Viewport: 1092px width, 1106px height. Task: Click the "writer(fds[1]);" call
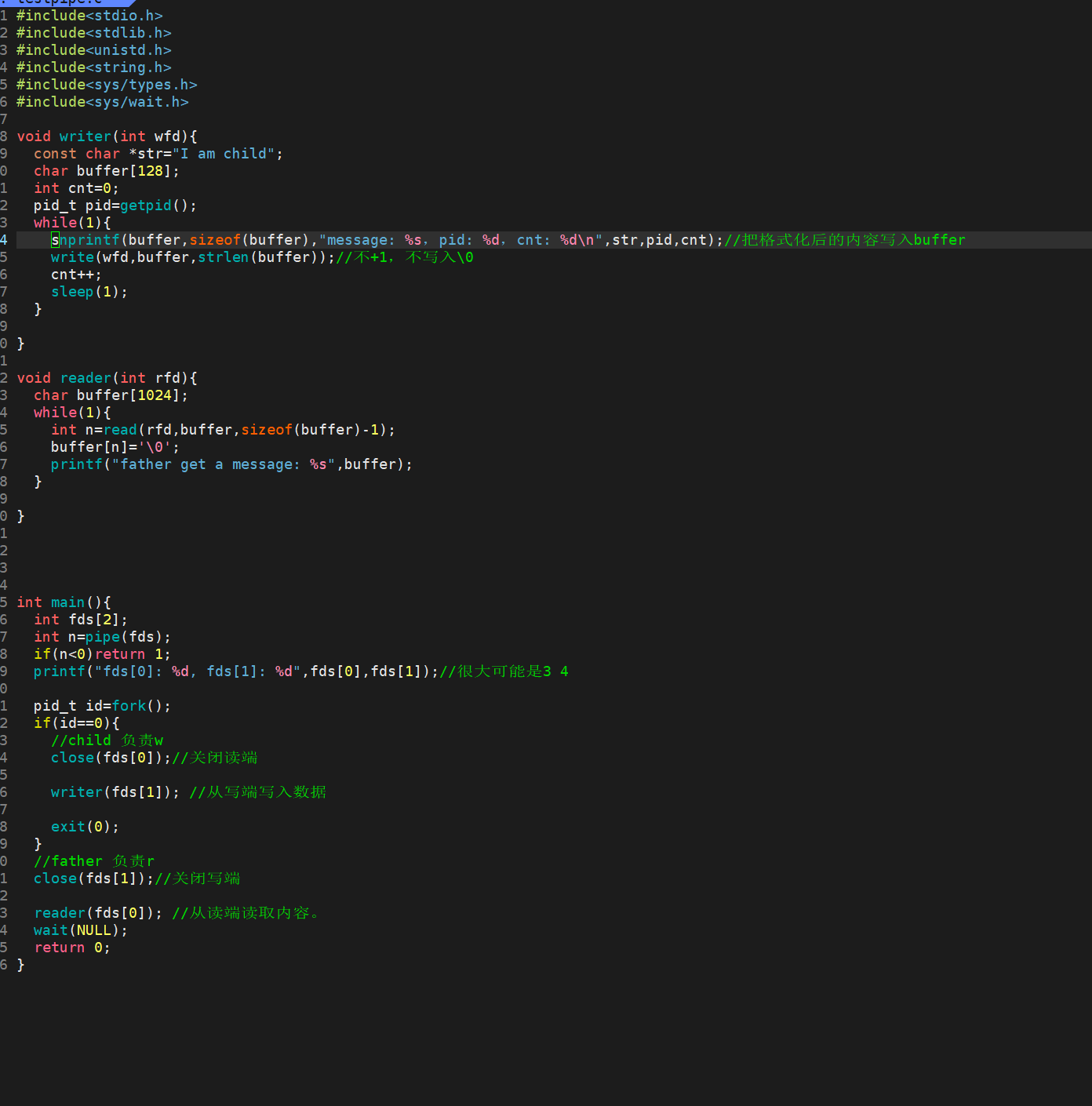click(115, 792)
